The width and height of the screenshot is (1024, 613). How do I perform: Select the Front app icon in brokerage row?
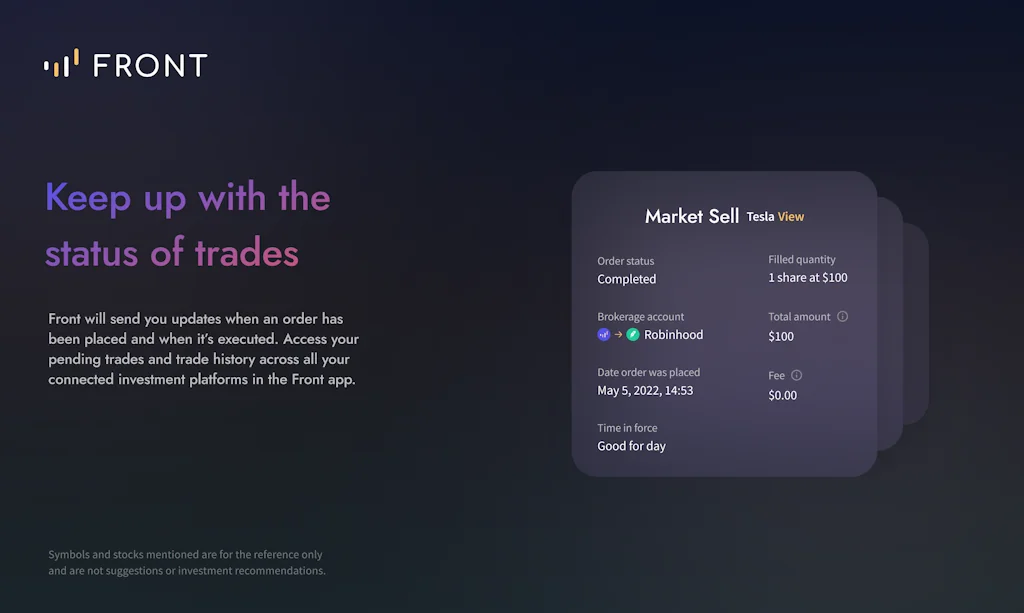[603, 335]
